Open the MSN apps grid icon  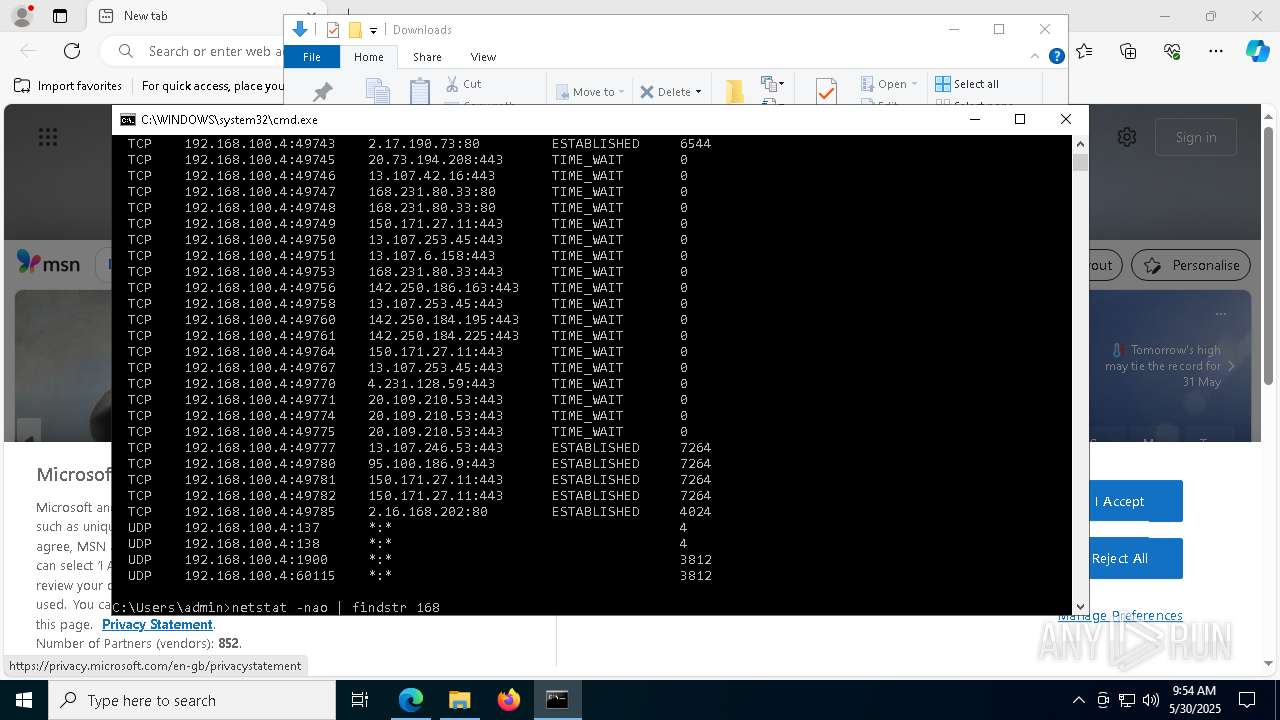pyautogui.click(x=47, y=137)
